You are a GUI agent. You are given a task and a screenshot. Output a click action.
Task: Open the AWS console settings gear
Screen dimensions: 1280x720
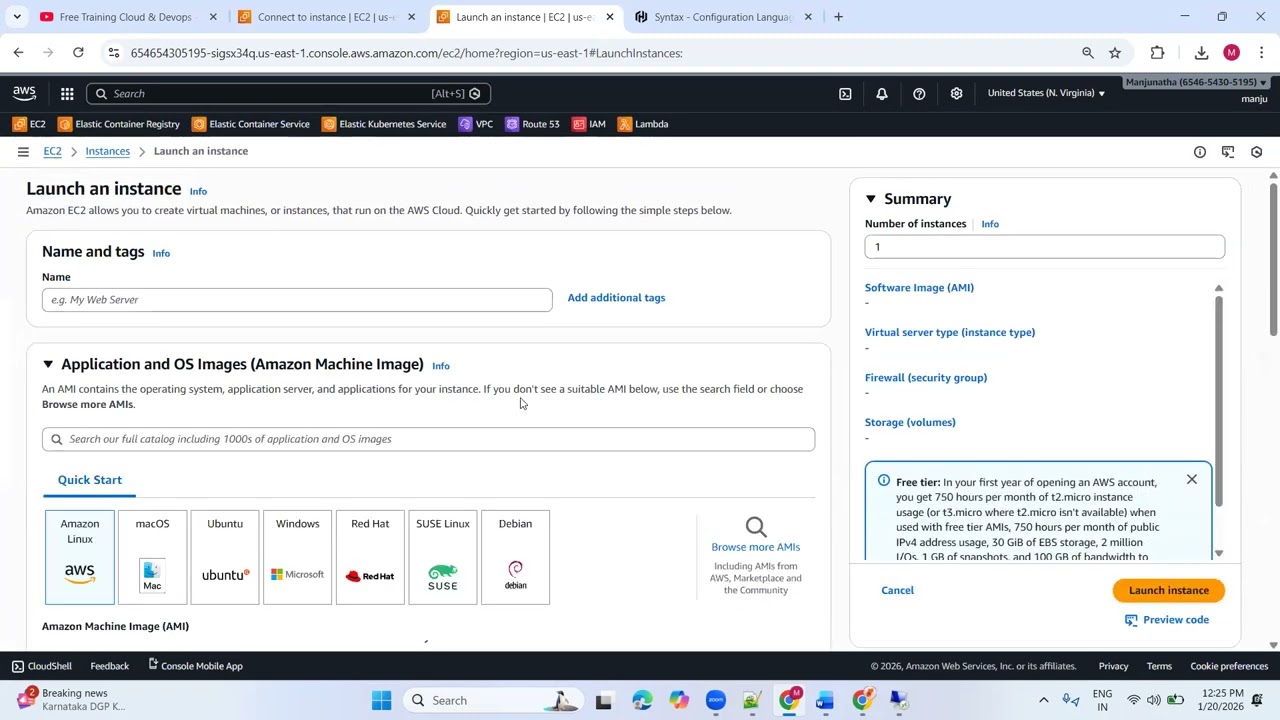point(956,93)
